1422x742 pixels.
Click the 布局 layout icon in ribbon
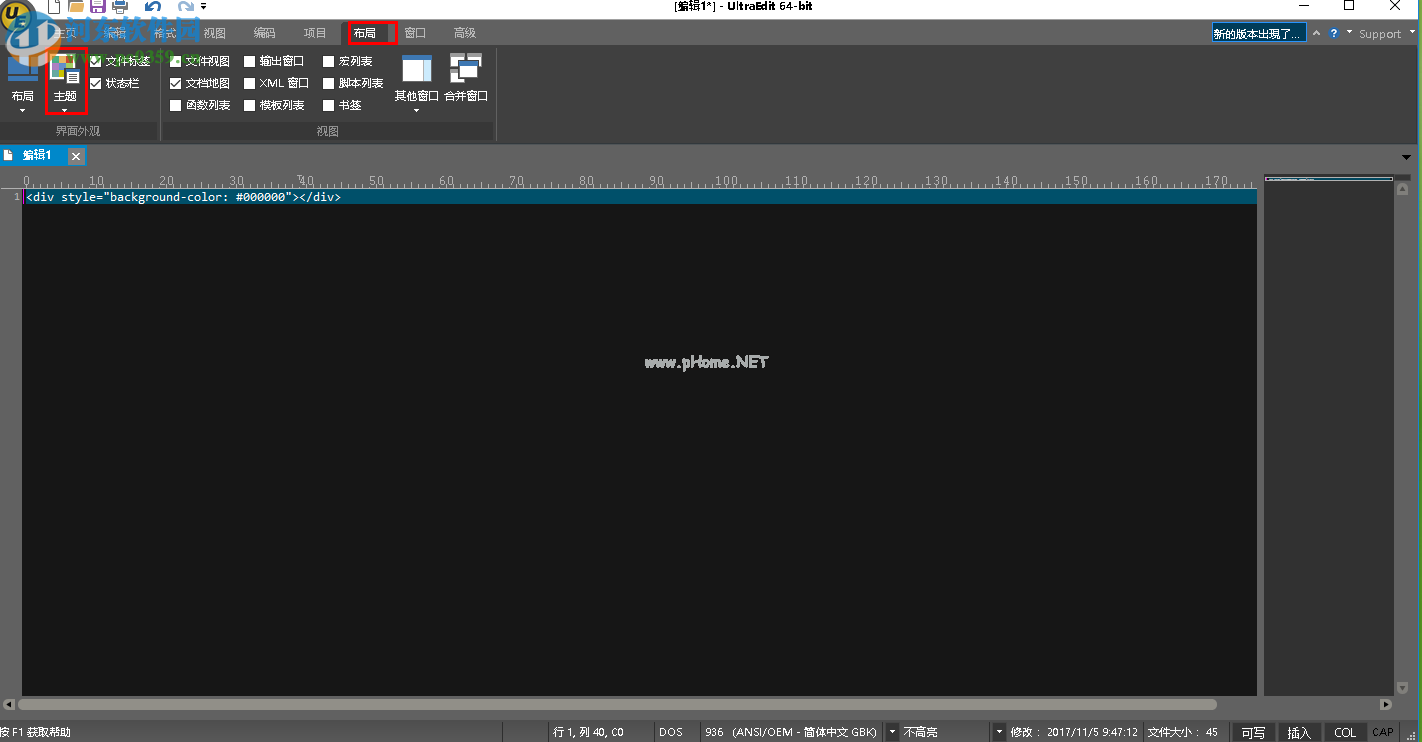click(x=22, y=69)
